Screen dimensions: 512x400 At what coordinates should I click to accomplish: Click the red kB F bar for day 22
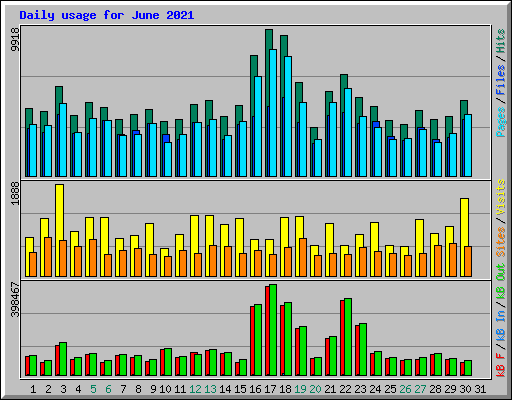coord(342,338)
